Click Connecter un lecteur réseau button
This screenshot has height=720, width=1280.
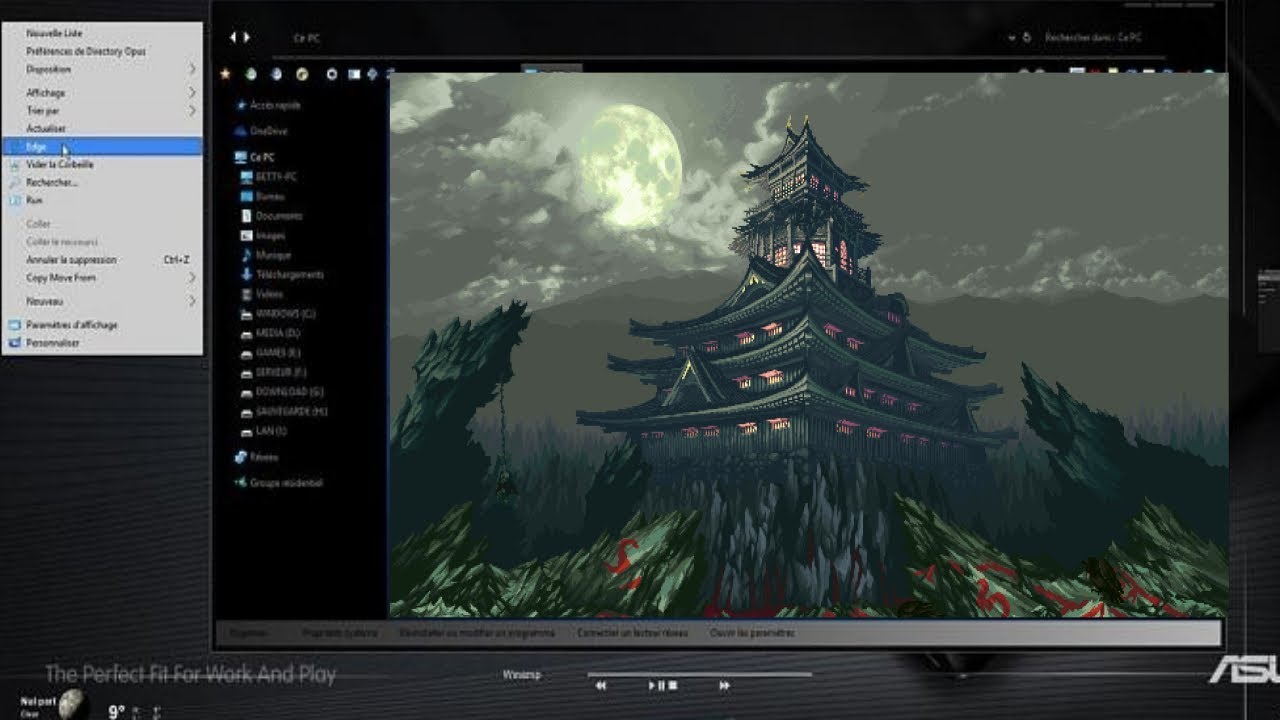(x=632, y=633)
